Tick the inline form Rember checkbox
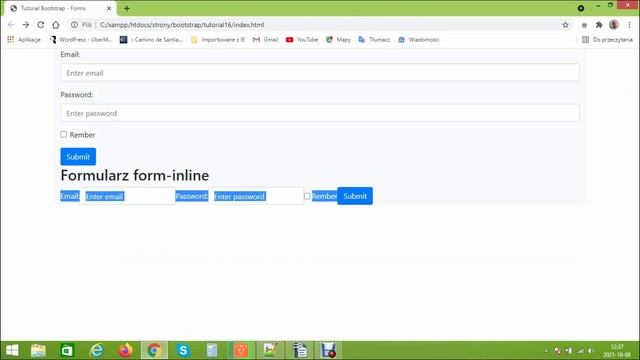This screenshot has width=640, height=360. click(307, 196)
